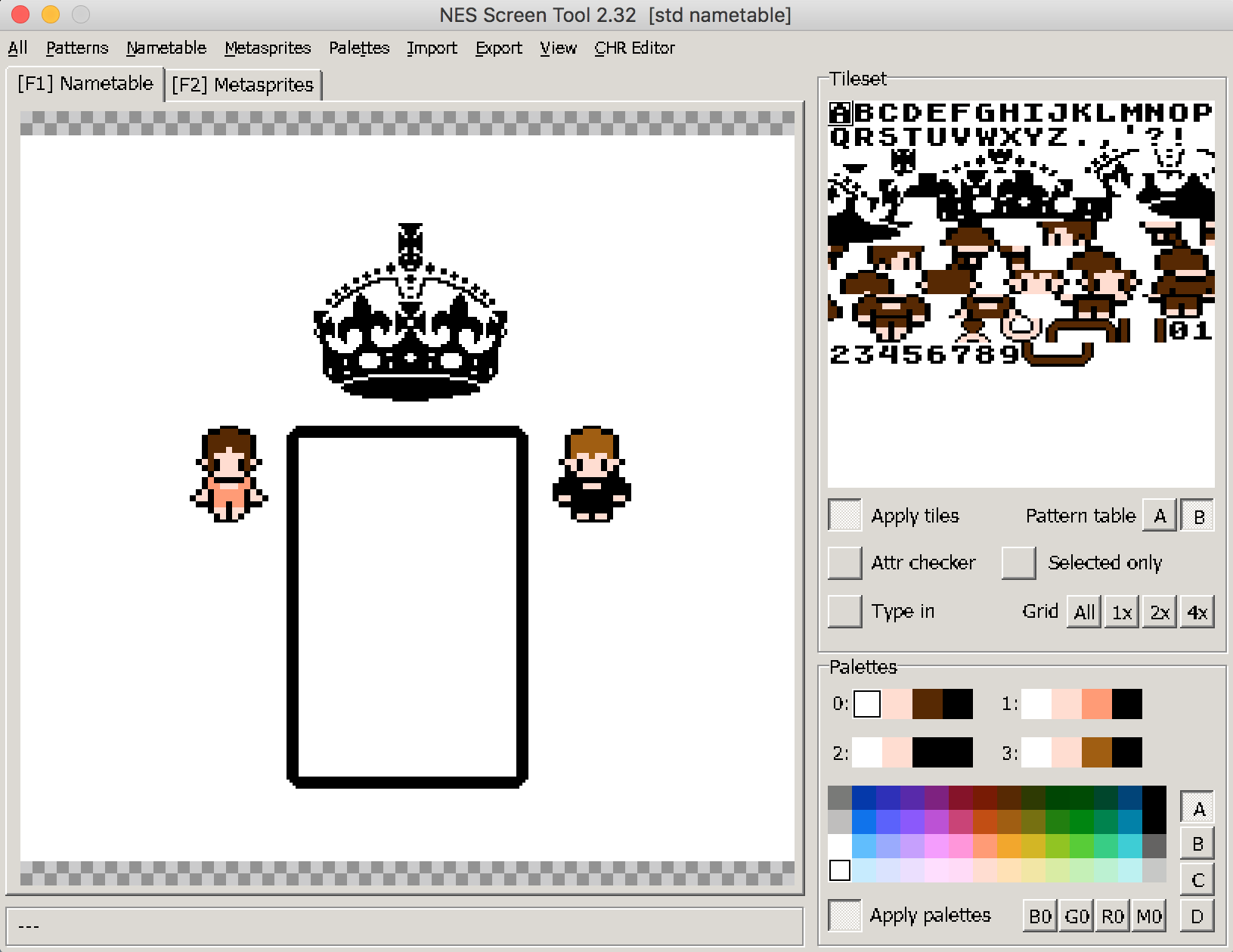Select letter B tile in tileset
1233x952 pixels.
(x=865, y=113)
